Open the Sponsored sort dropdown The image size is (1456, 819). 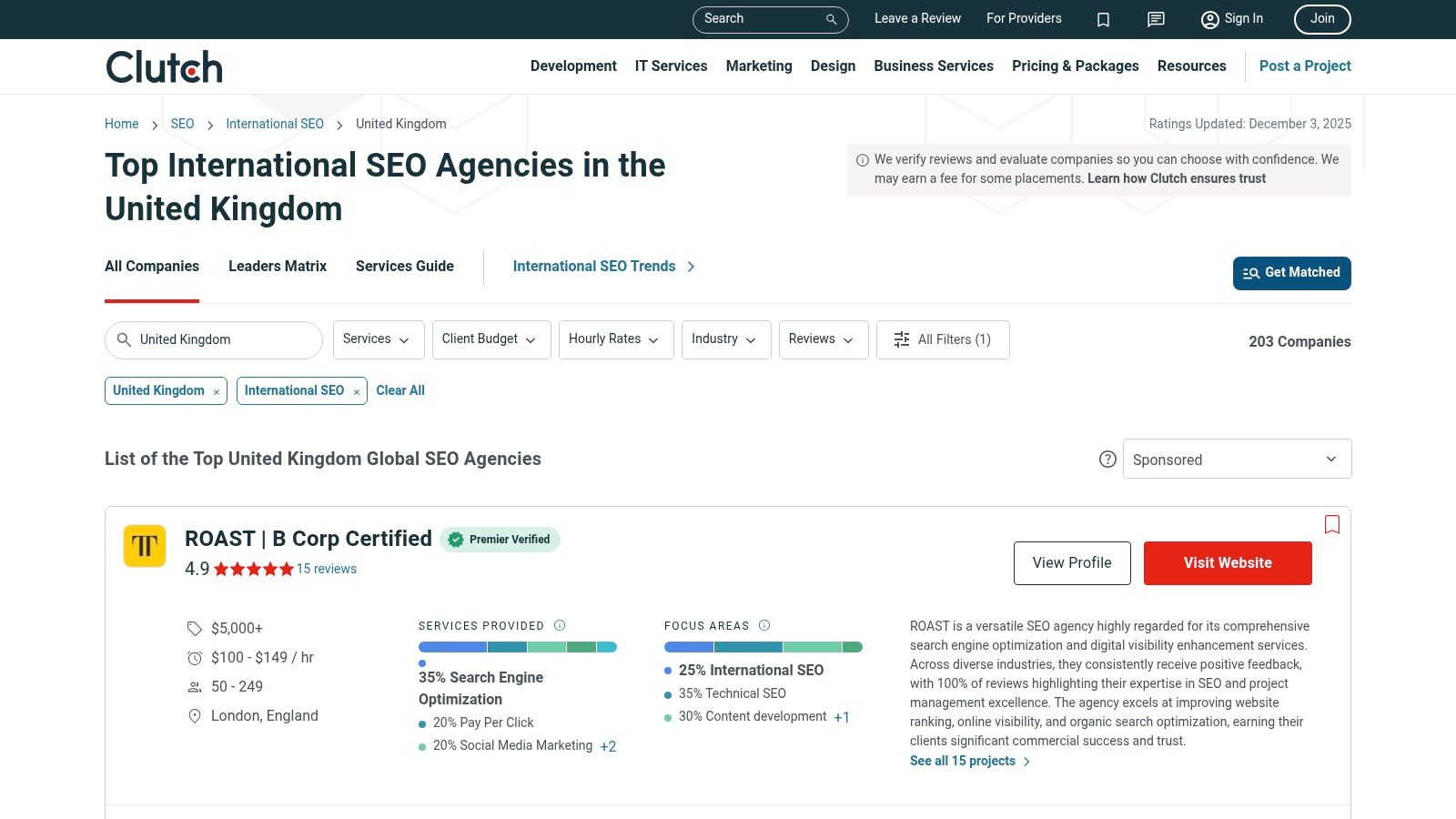(1237, 460)
